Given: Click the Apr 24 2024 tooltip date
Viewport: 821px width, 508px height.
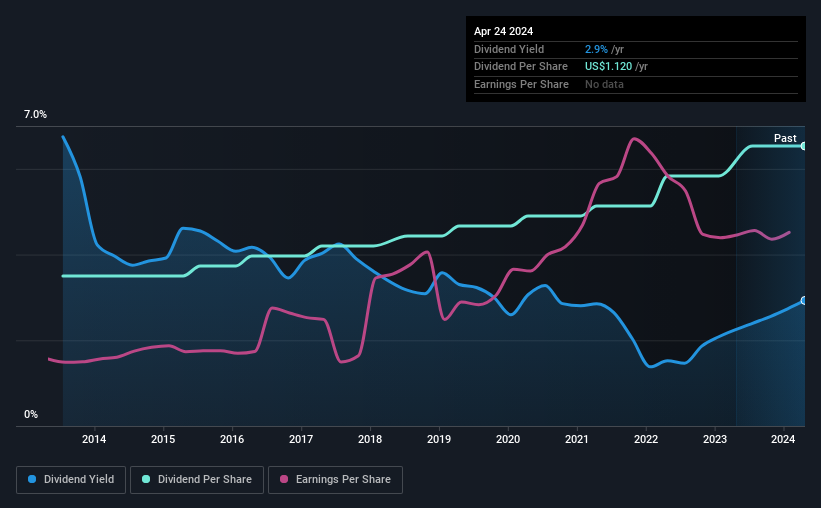Looking at the screenshot, I should pos(503,31).
